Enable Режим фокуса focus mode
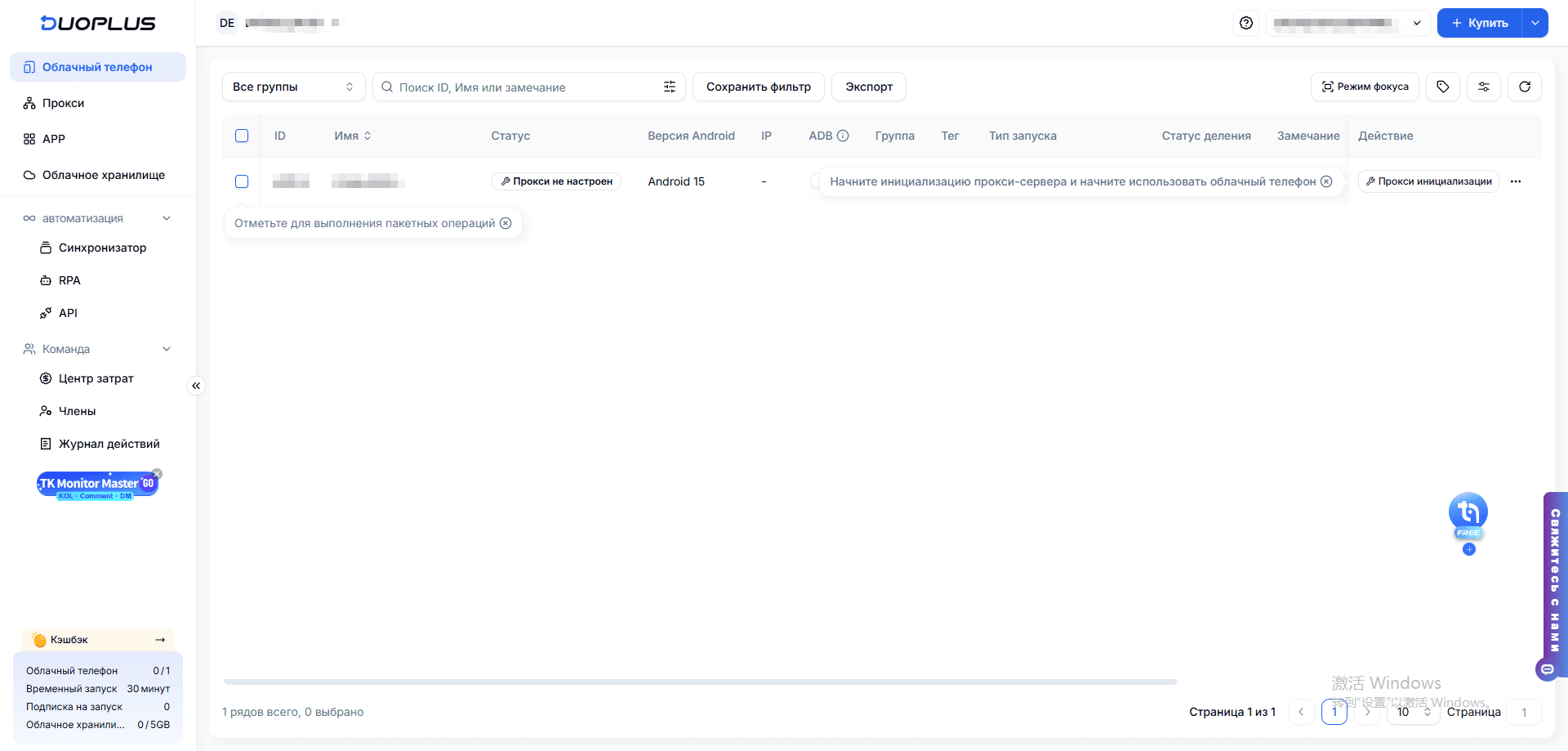 1365,87
